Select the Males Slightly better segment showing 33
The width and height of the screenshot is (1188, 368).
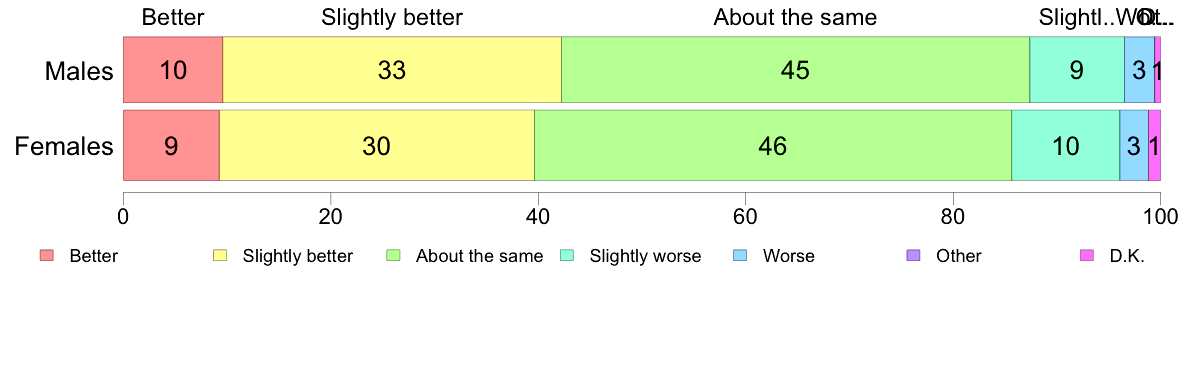pyautogui.click(x=392, y=70)
